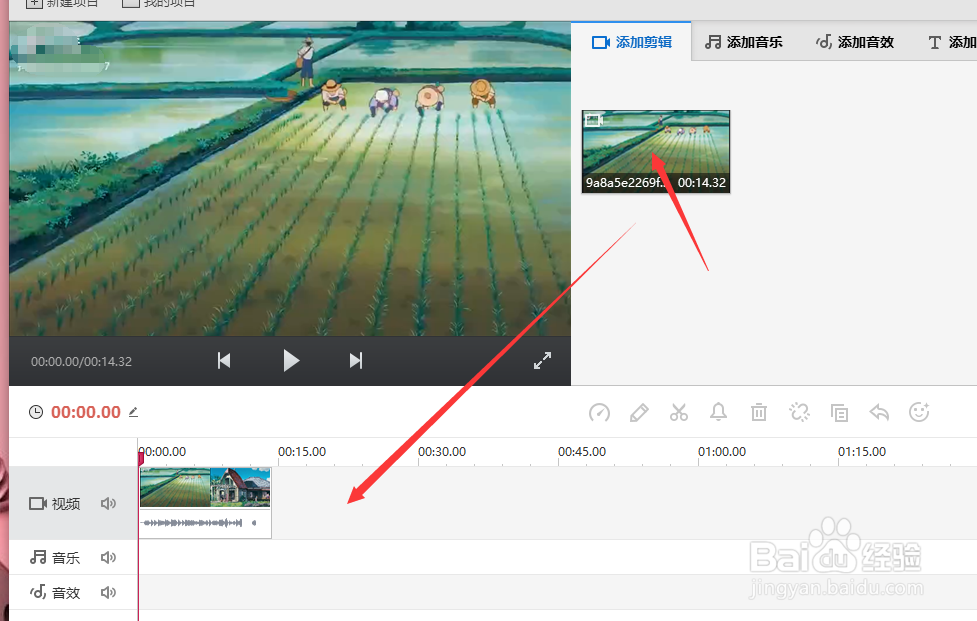Open the bell marker tool
The height and width of the screenshot is (621, 977).
point(718,412)
